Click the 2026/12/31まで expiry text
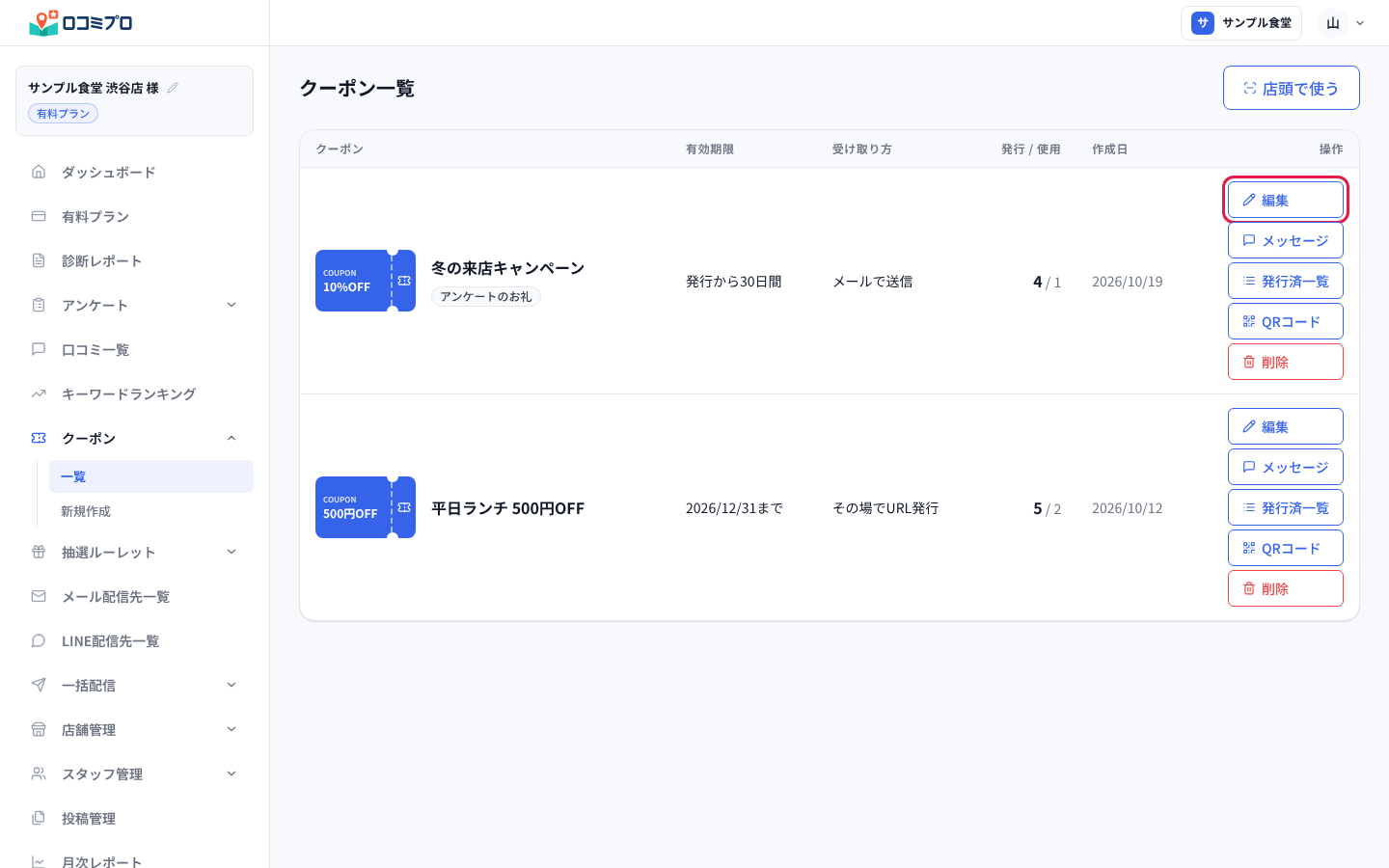Image resolution: width=1389 pixels, height=868 pixels. click(734, 508)
